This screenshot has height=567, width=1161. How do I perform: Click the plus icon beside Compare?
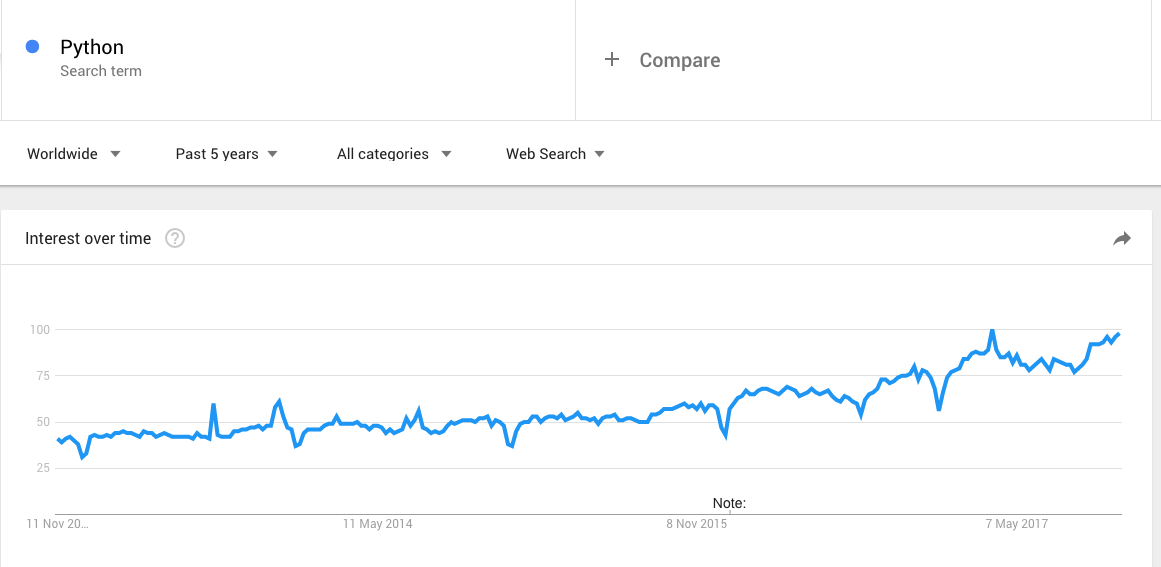pyautogui.click(x=612, y=59)
